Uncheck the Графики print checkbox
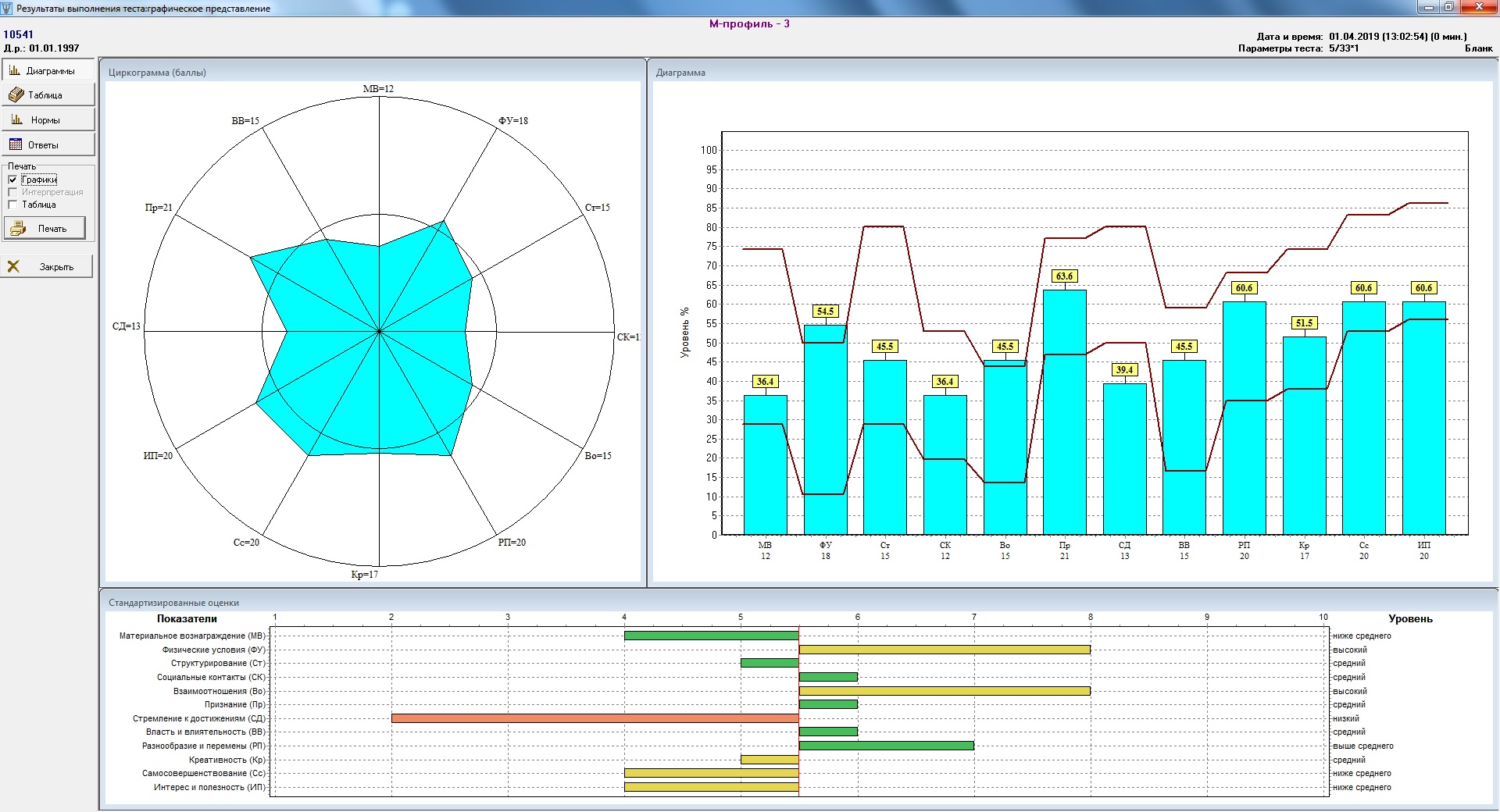This screenshot has width=1500, height=812. [x=12, y=180]
